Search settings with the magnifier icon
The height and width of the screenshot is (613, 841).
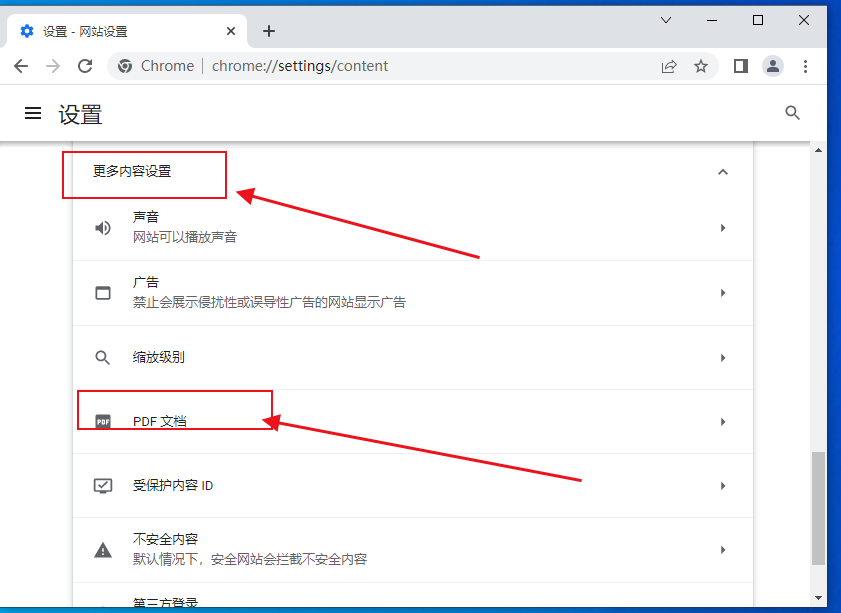point(792,113)
